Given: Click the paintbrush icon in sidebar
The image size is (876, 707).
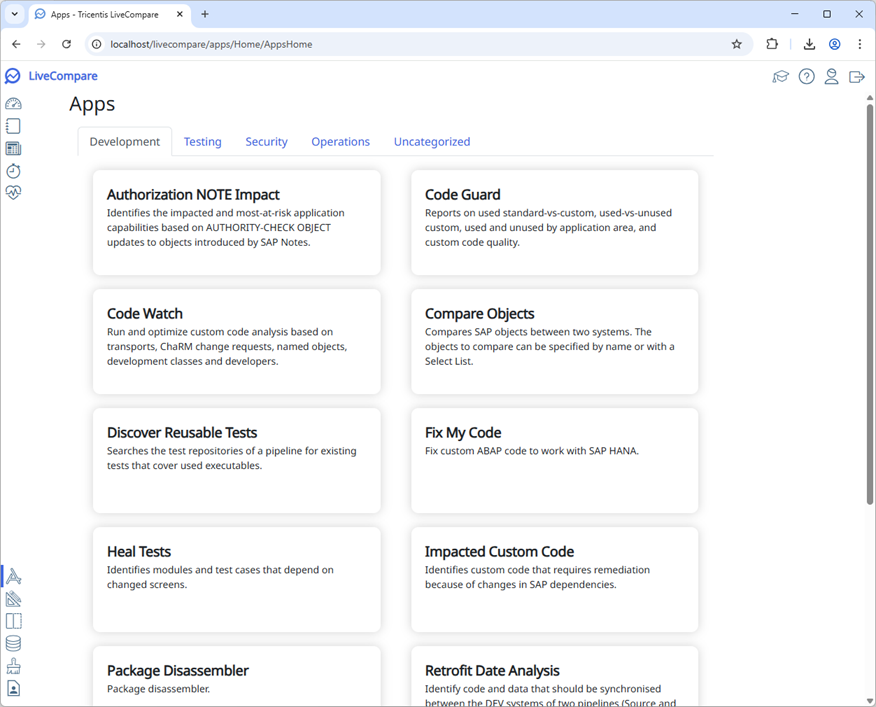Looking at the screenshot, I should pyautogui.click(x=13, y=666).
